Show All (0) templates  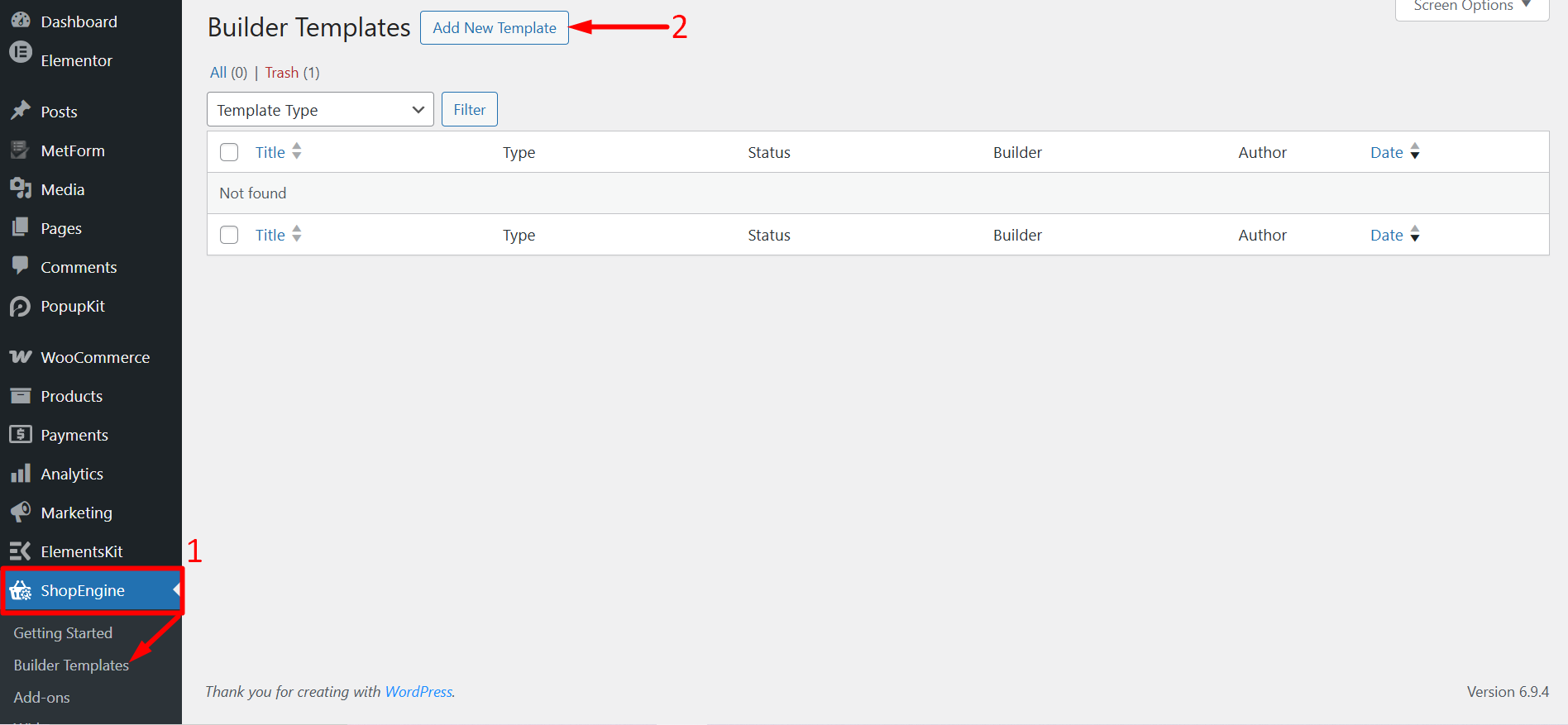[x=228, y=73]
